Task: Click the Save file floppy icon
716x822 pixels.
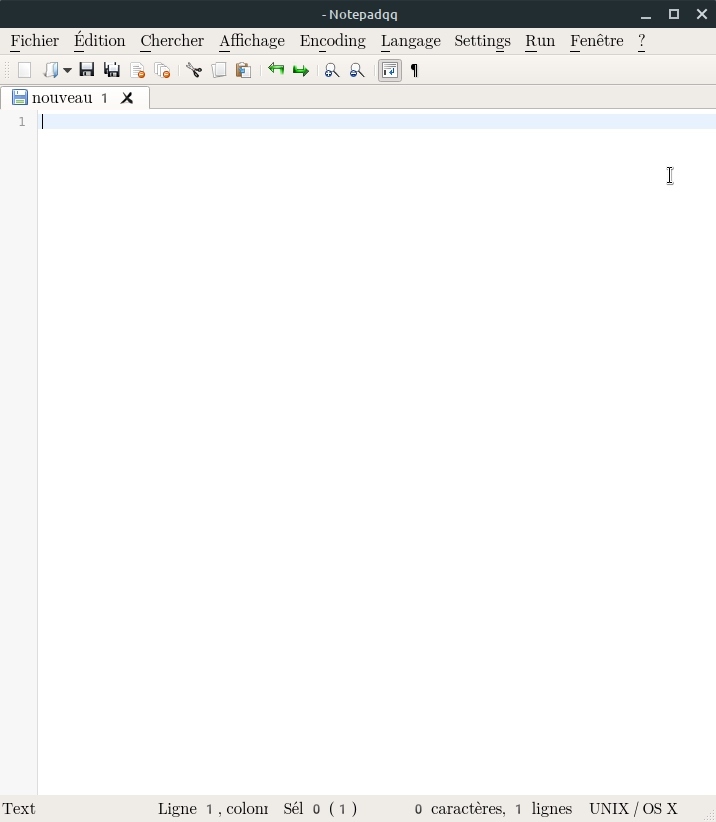Action: [87, 70]
